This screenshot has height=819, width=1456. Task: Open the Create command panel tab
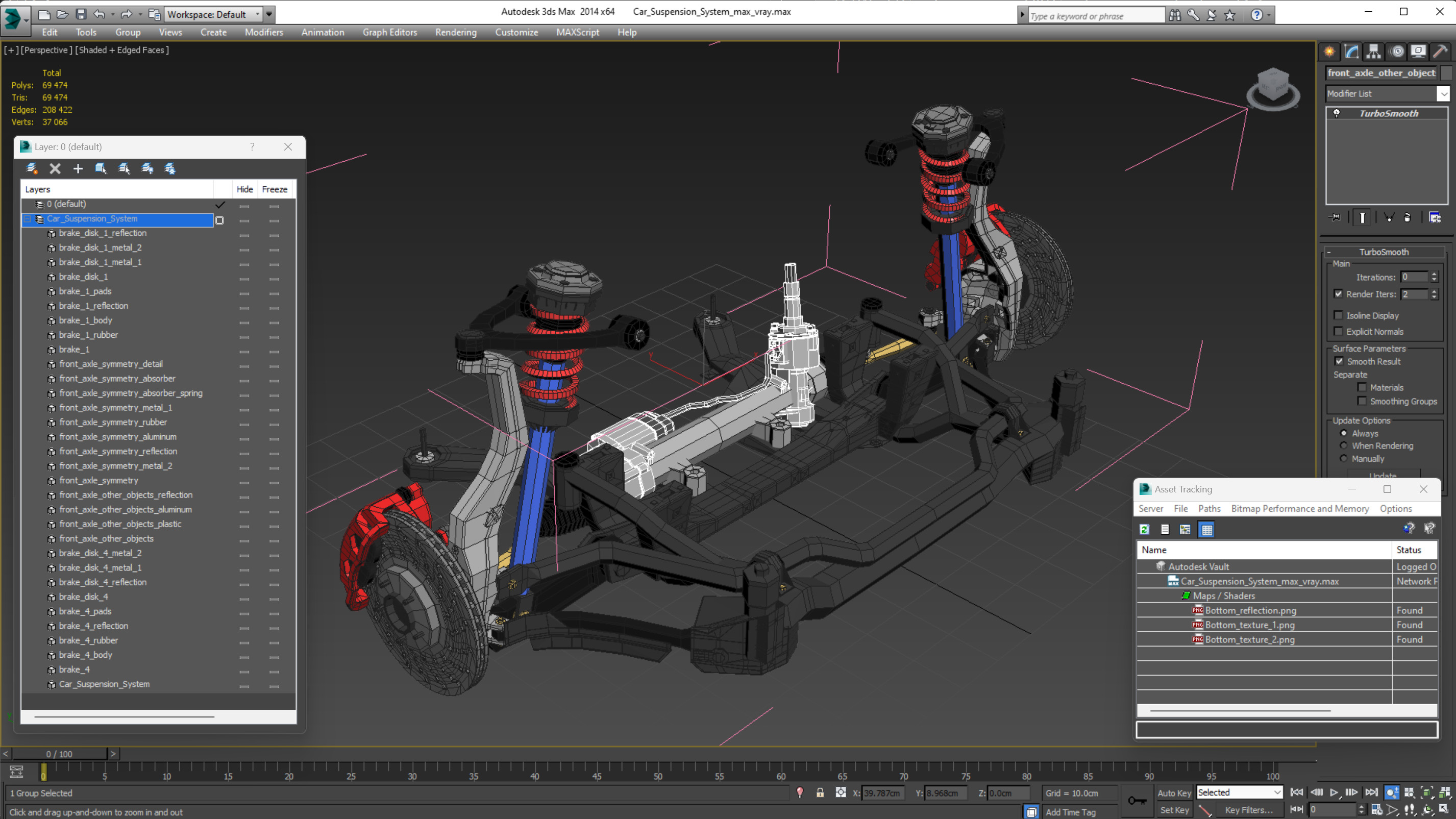click(x=1329, y=52)
